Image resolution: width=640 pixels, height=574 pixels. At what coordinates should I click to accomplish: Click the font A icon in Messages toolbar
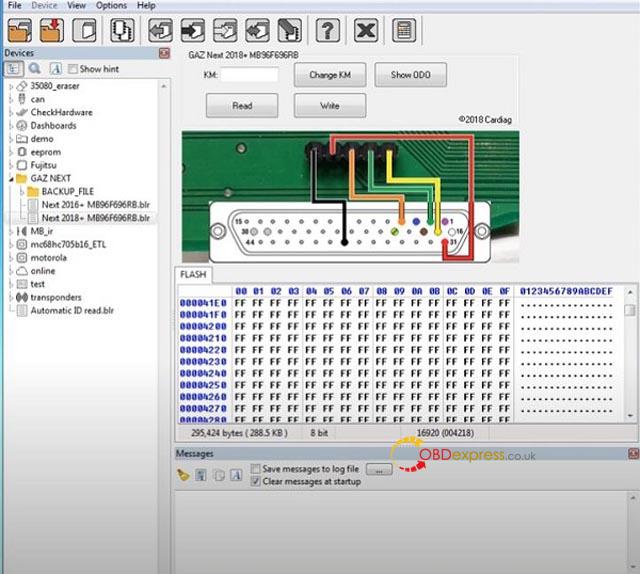point(236,475)
